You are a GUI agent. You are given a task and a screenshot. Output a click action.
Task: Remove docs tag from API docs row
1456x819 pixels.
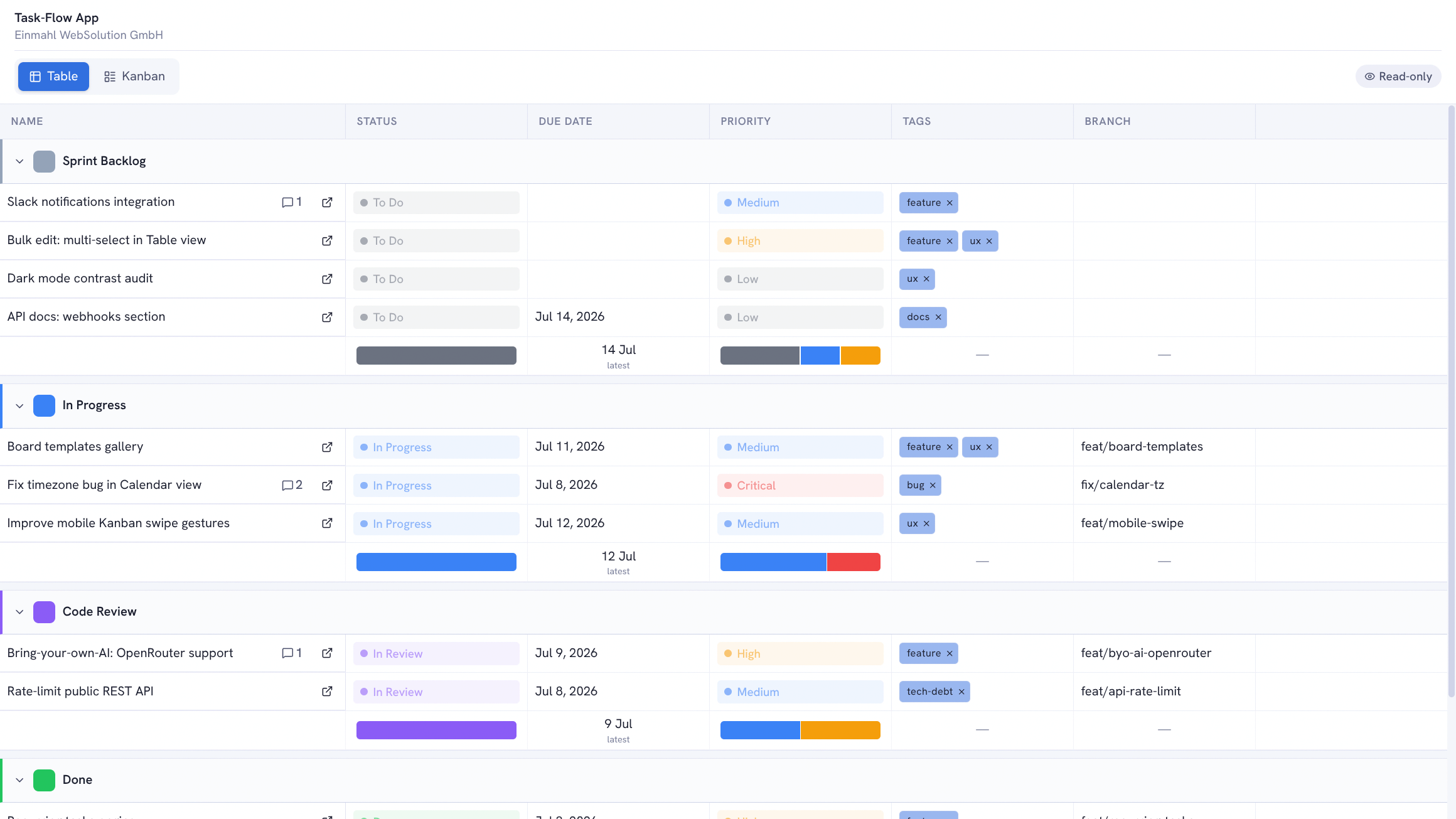pyautogui.click(x=938, y=317)
